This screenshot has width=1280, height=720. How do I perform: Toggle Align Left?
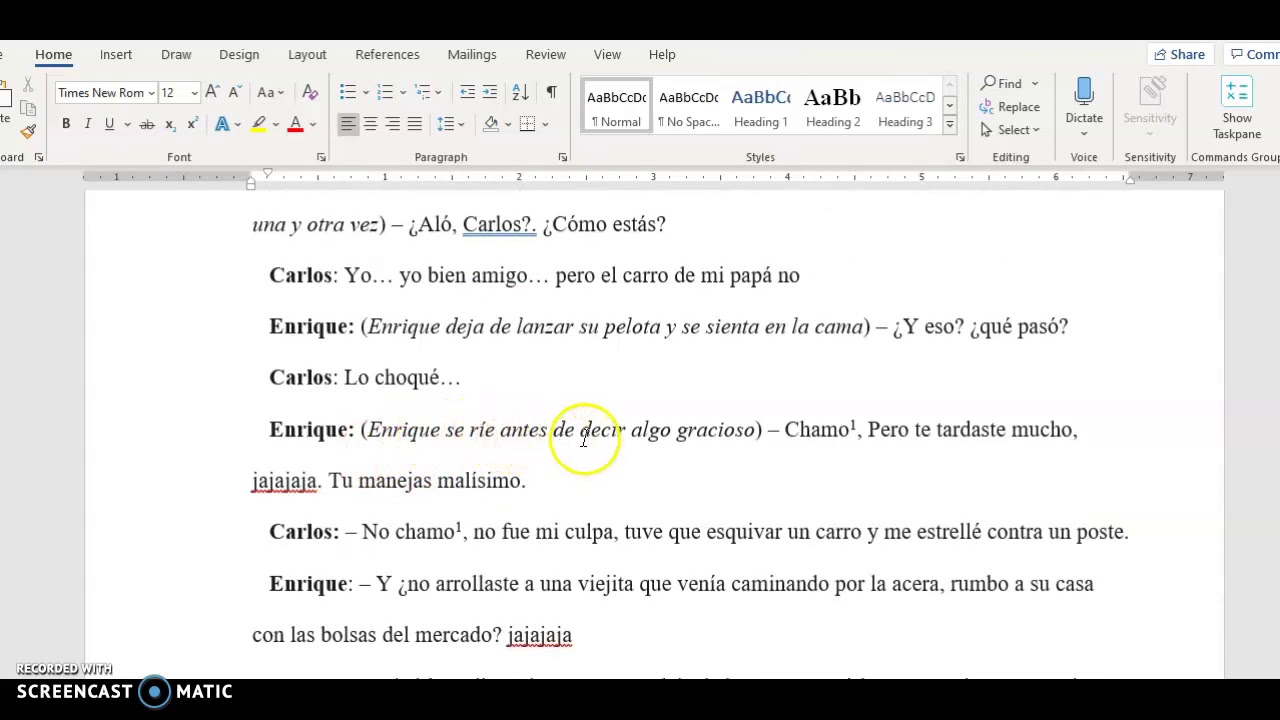click(x=348, y=124)
